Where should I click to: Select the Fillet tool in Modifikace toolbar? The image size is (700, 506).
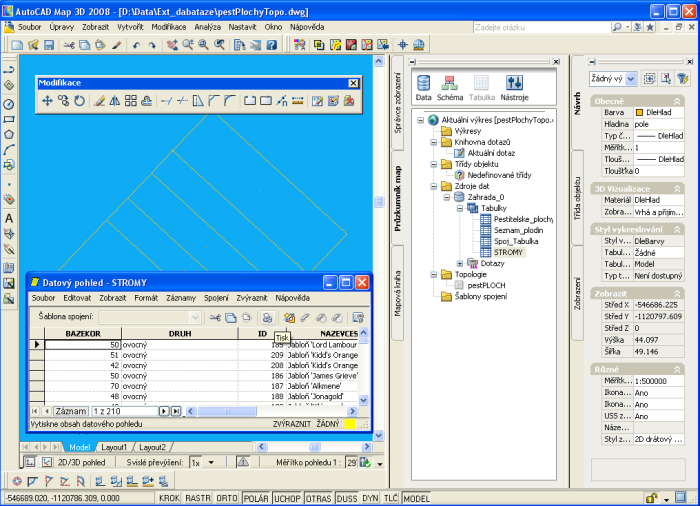click(229, 101)
